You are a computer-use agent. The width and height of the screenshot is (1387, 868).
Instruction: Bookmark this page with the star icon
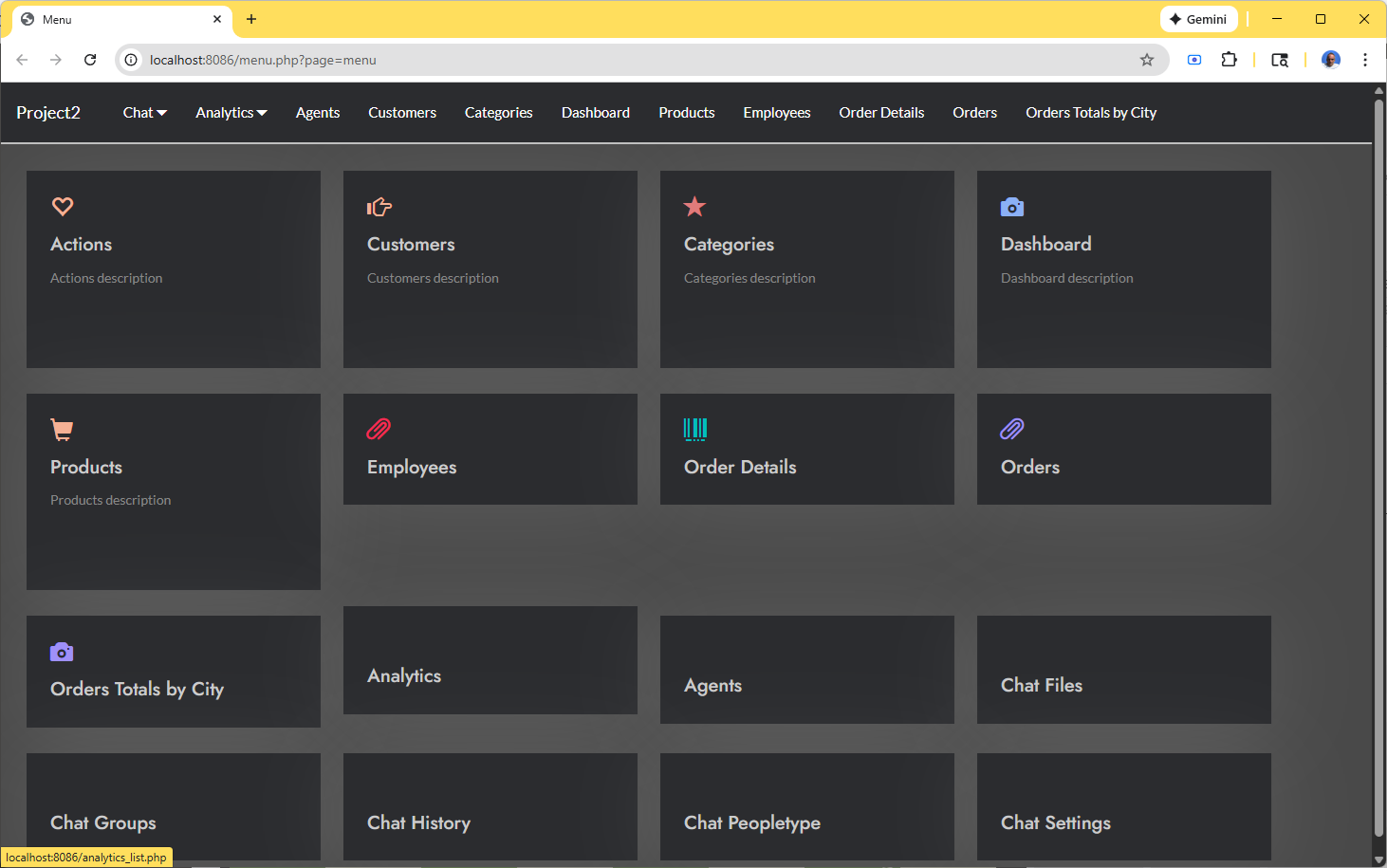1147,60
